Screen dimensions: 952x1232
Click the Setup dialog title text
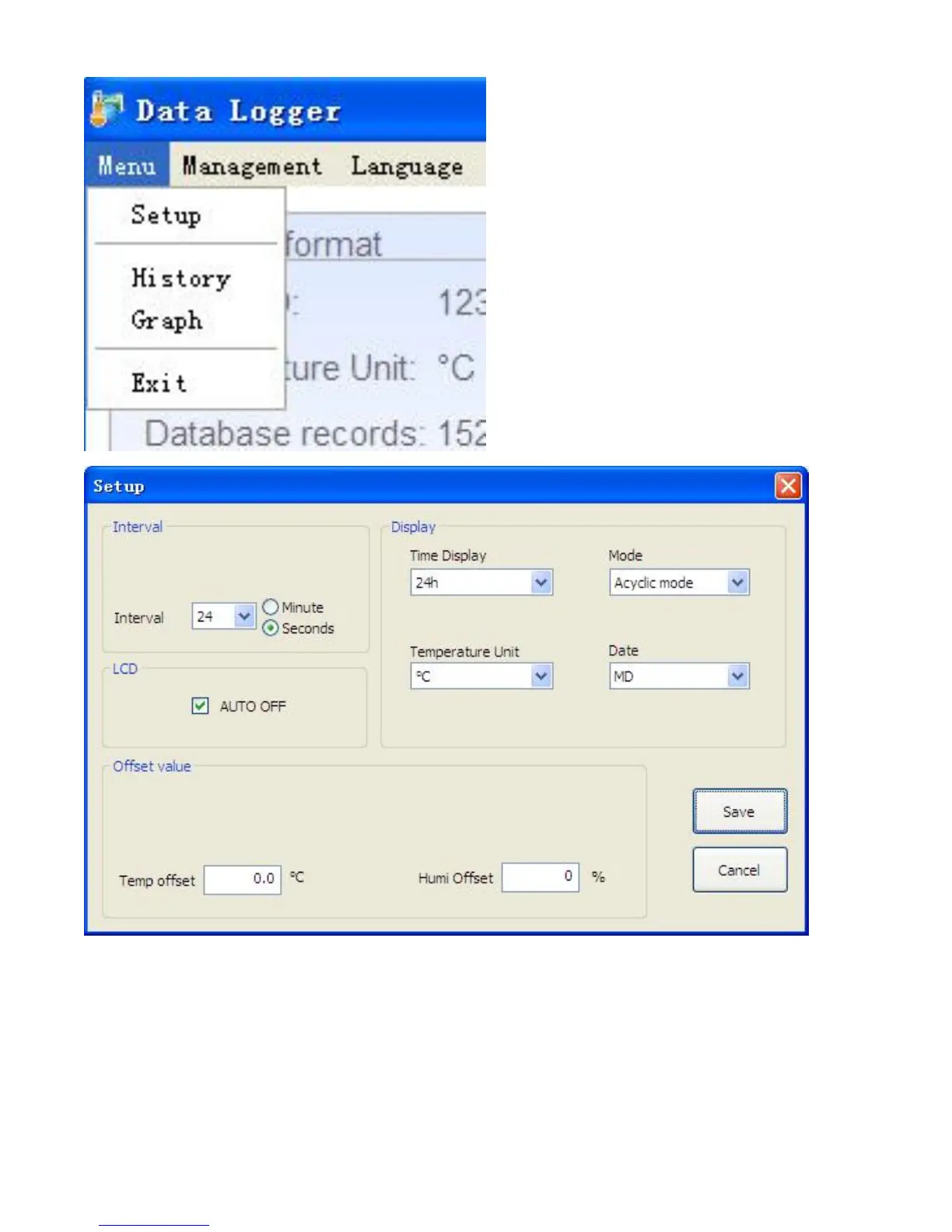click(x=119, y=486)
